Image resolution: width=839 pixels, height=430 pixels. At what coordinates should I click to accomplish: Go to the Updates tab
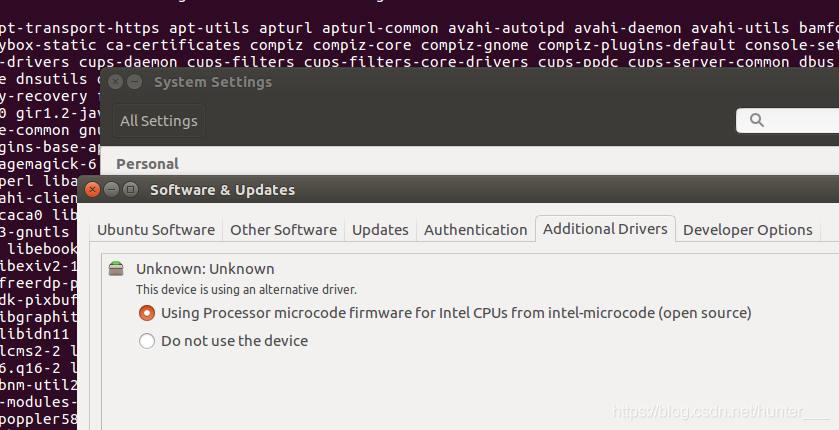click(x=380, y=230)
